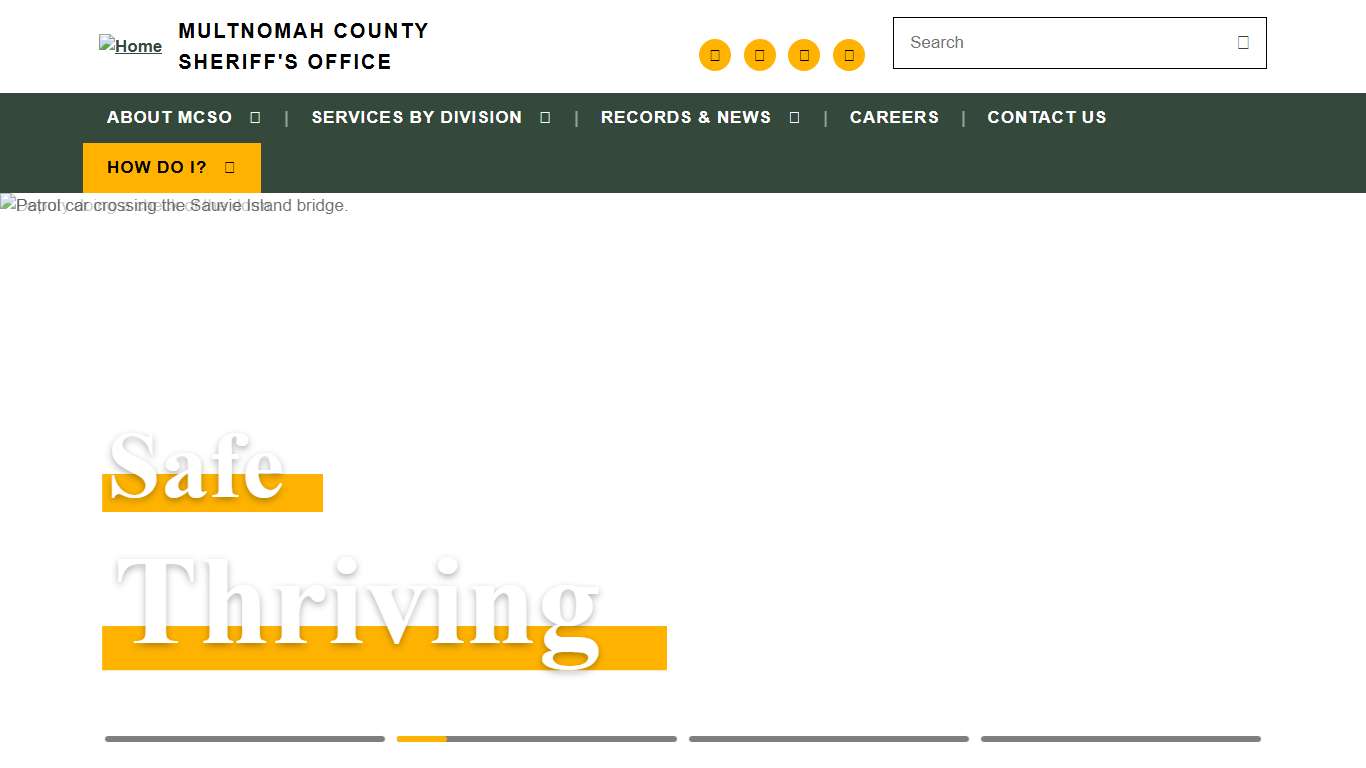The image size is (1366, 768).
Task: Select the second carousel slide indicator
Action: pos(536,739)
